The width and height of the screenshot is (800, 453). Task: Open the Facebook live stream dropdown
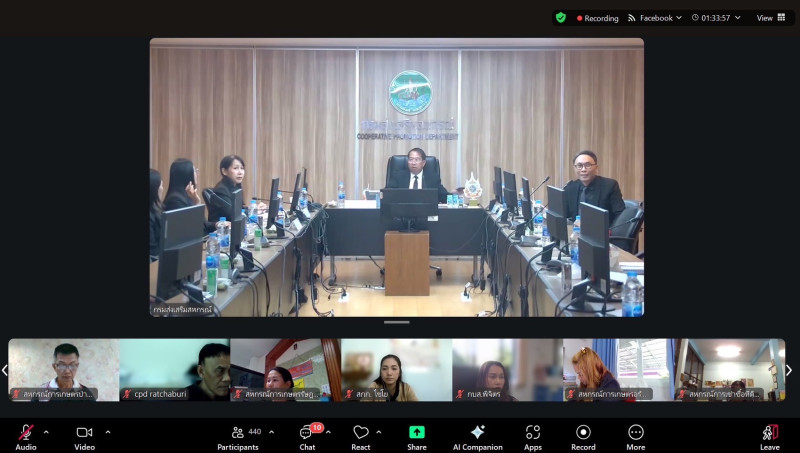coord(656,18)
